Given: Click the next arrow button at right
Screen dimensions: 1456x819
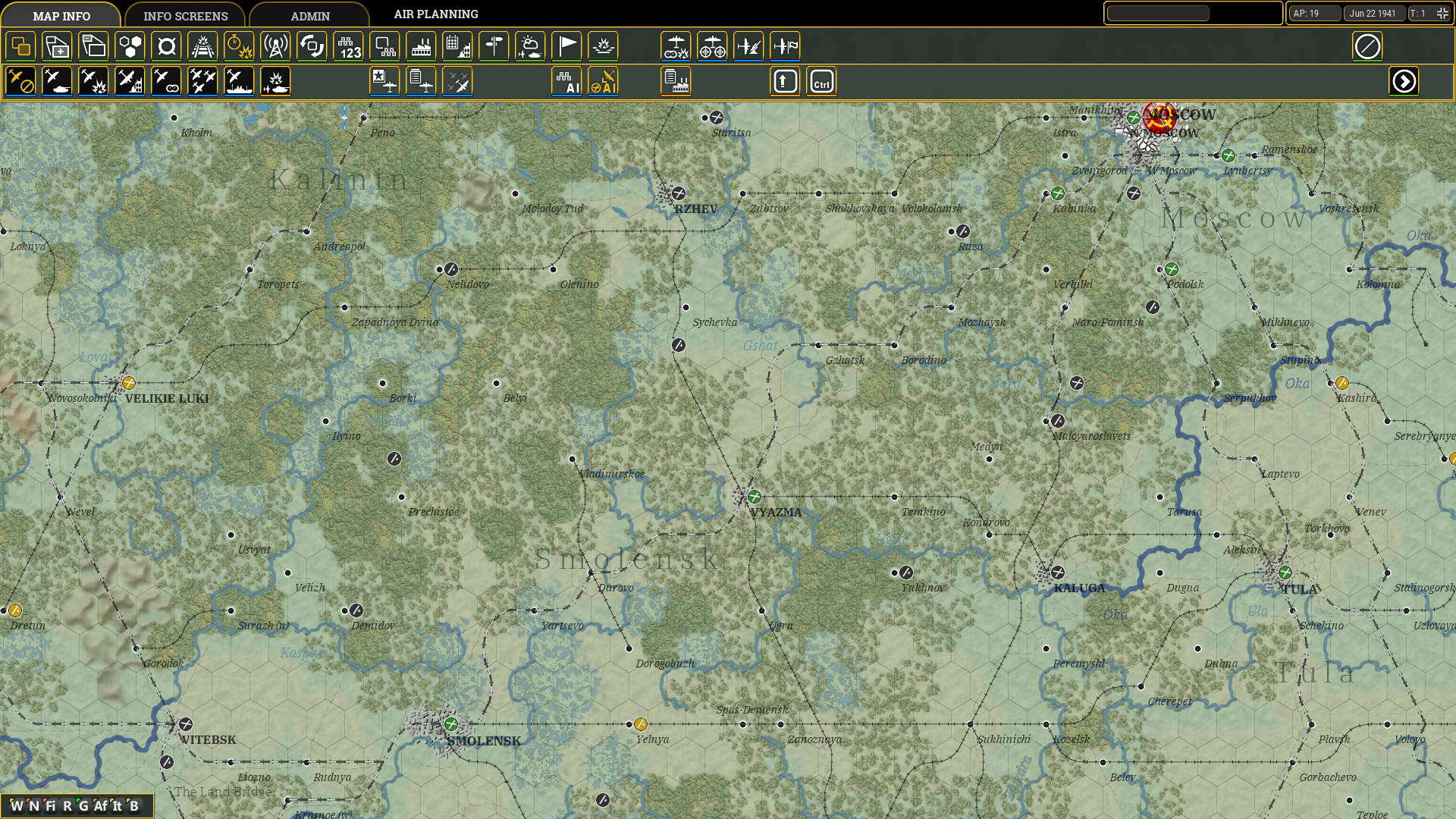Looking at the screenshot, I should click(1404, 81).
